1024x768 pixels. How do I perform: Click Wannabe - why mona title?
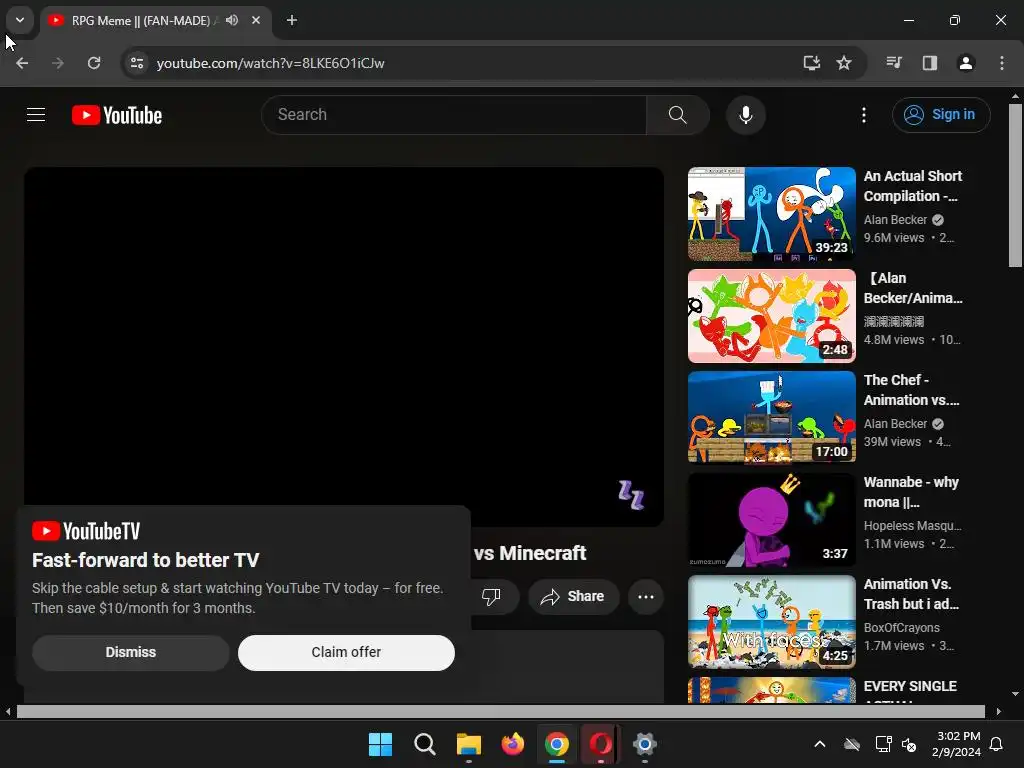pyautogui.click(x=911, y=492)
